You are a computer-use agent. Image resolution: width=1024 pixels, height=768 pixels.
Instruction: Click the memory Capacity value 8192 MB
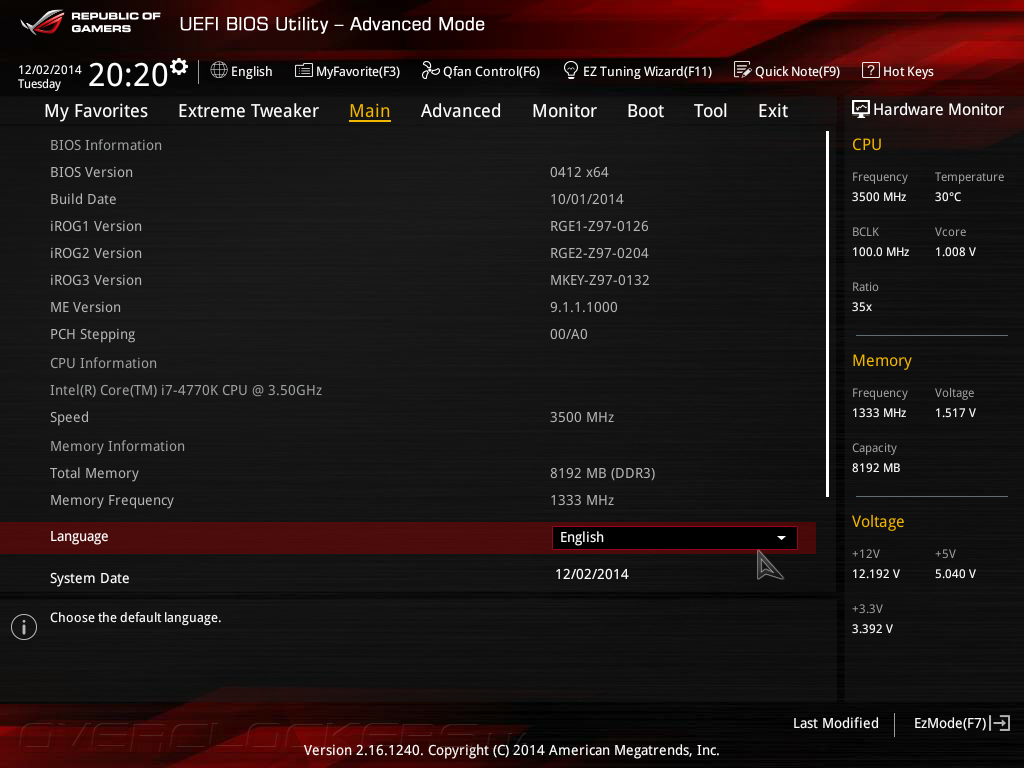coord(876,468)
